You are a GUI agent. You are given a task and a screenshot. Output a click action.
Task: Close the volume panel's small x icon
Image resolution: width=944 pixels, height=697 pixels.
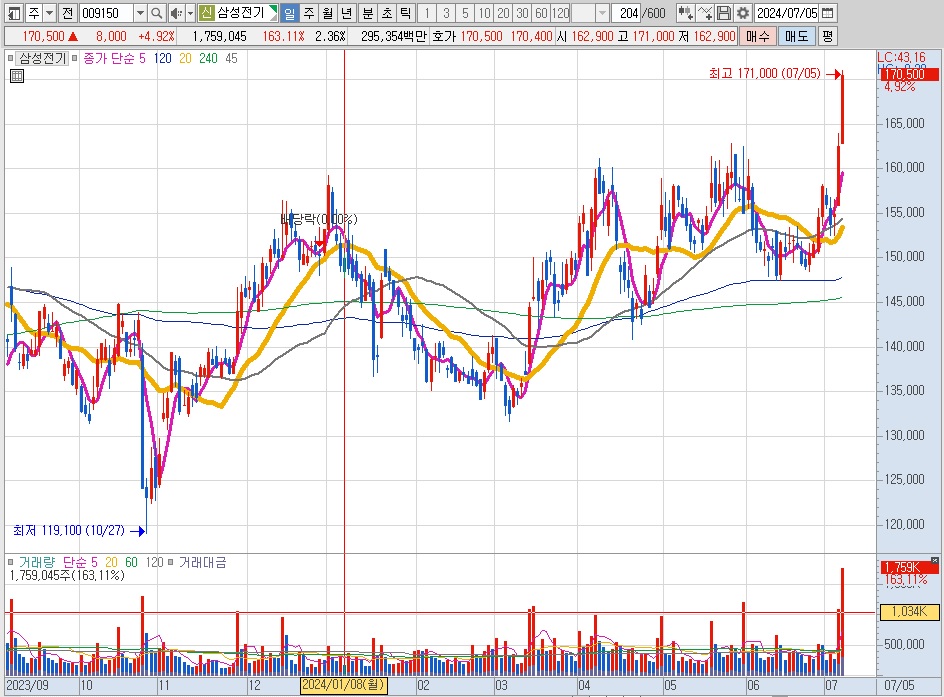934,560
